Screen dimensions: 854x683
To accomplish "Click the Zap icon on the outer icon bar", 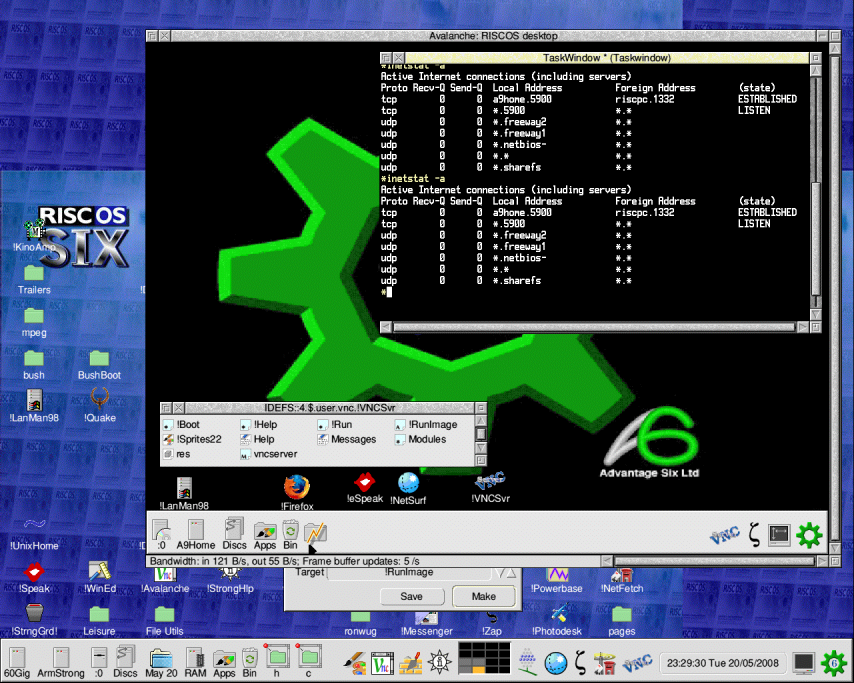I will 580,663.
